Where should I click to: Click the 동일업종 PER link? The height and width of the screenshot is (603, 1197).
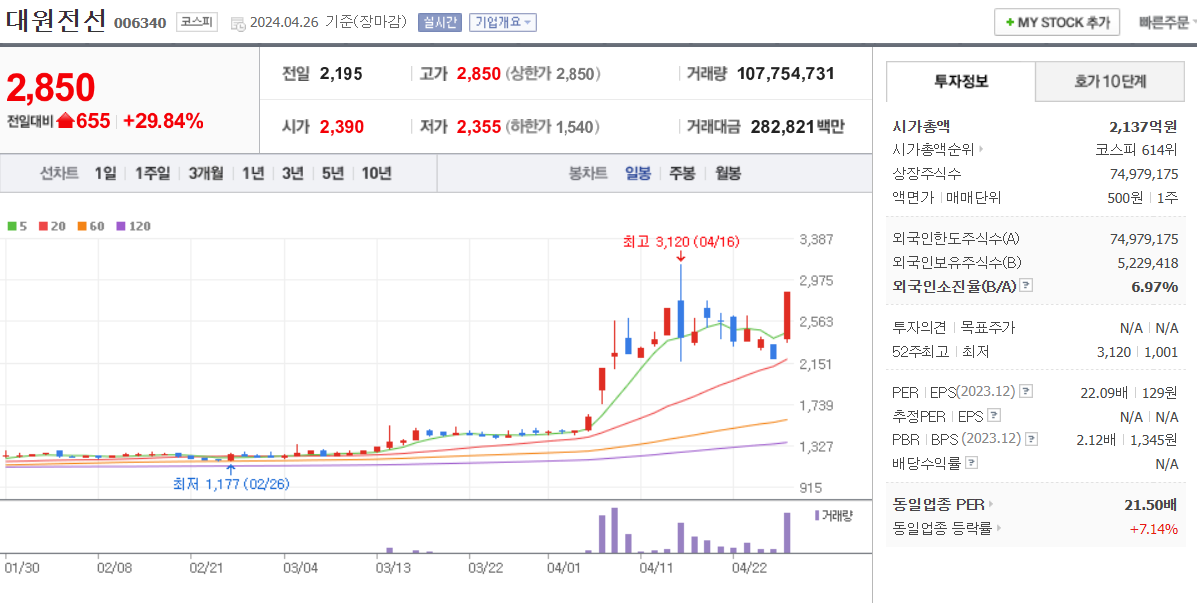coord(938,505)
